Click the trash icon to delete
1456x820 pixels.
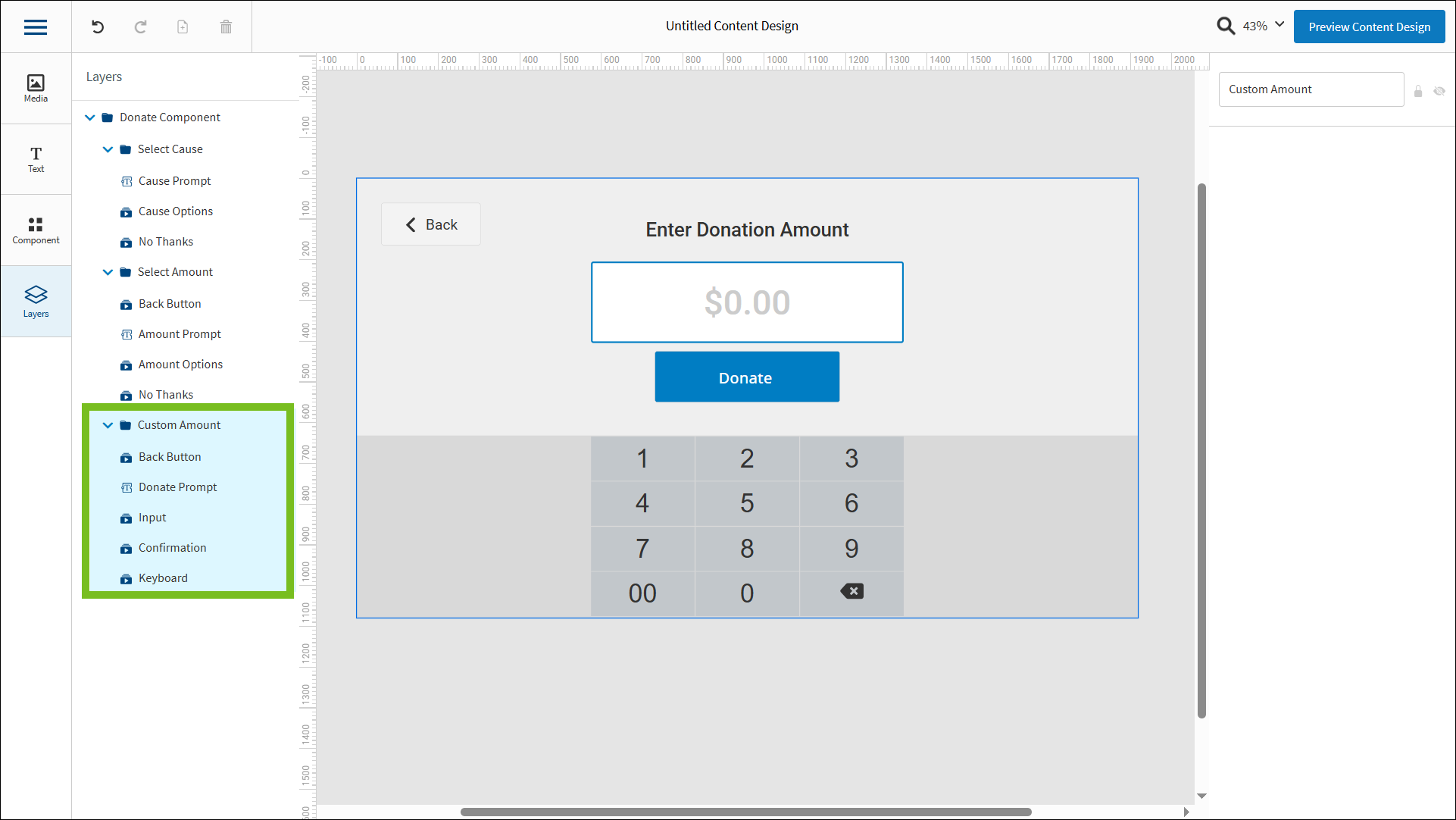(225, 27)
